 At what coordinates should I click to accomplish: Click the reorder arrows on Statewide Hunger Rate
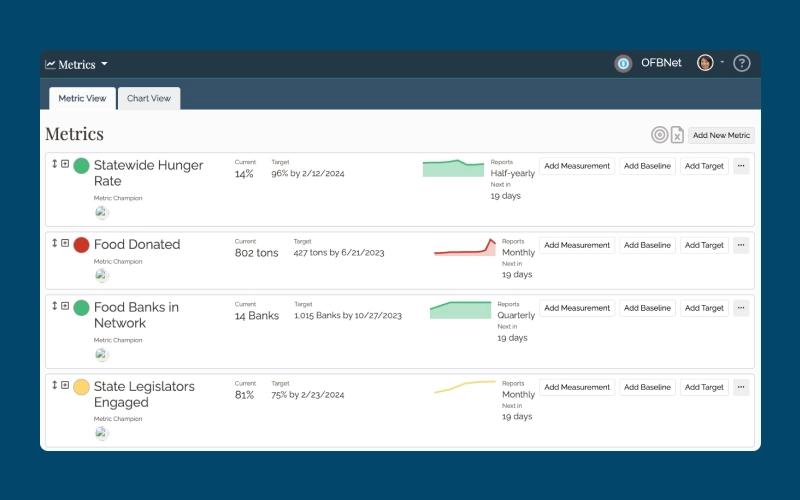[54, 164]
